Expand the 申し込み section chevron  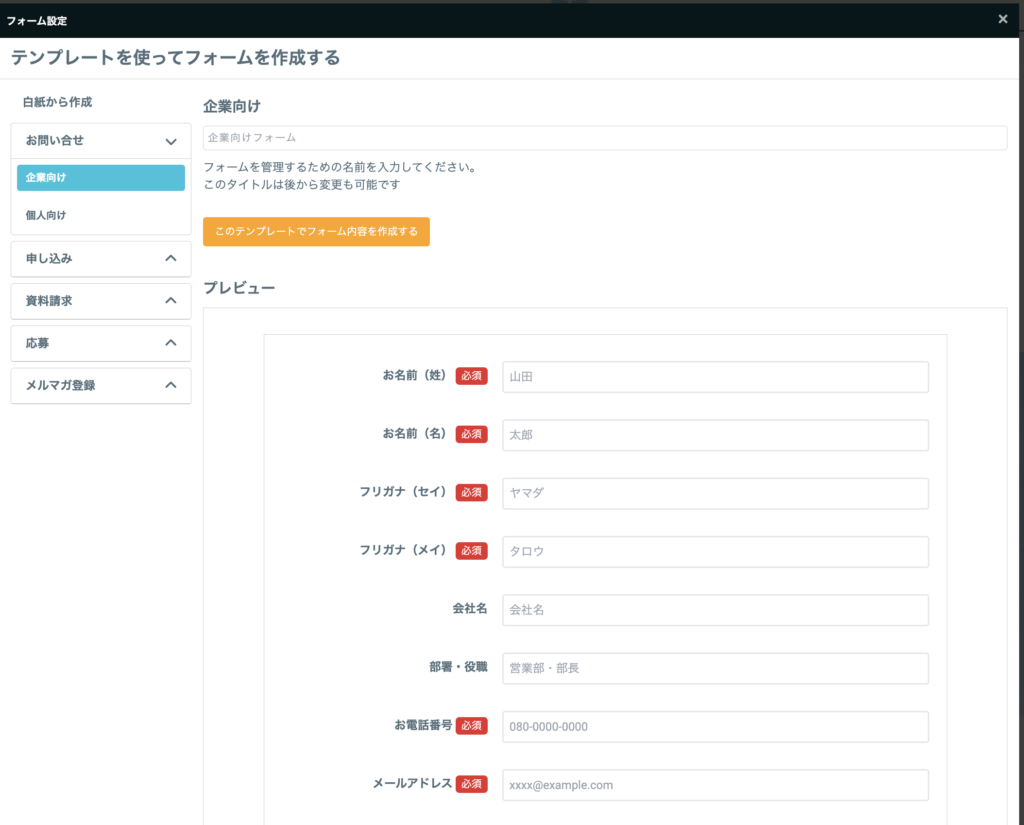pos(171,258)
